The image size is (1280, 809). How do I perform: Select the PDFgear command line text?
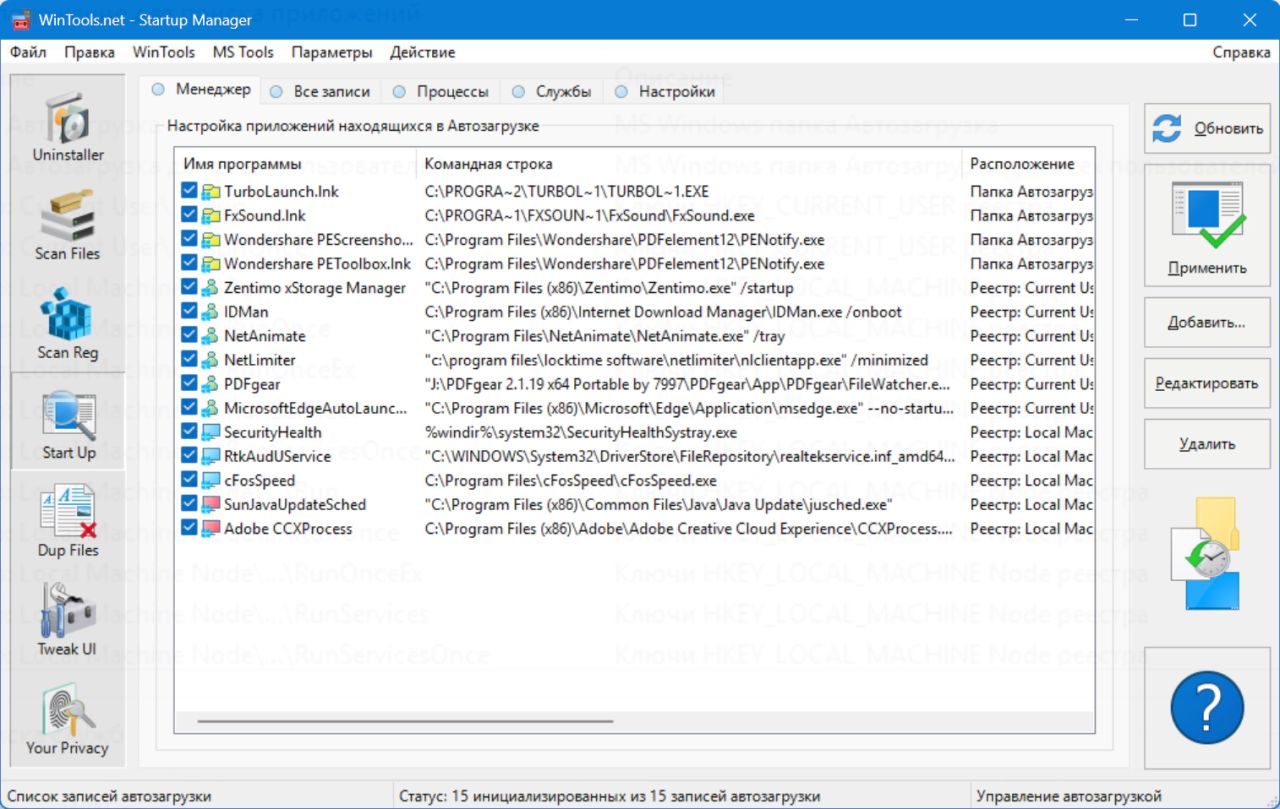[686, 384]
